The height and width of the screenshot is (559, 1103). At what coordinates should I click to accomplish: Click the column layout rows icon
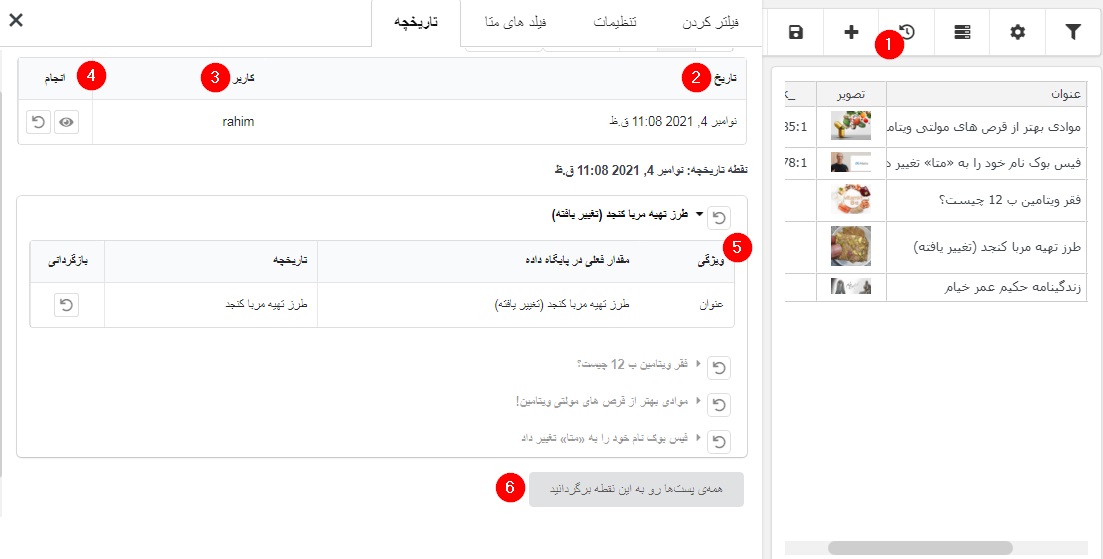tap(962, 33)
